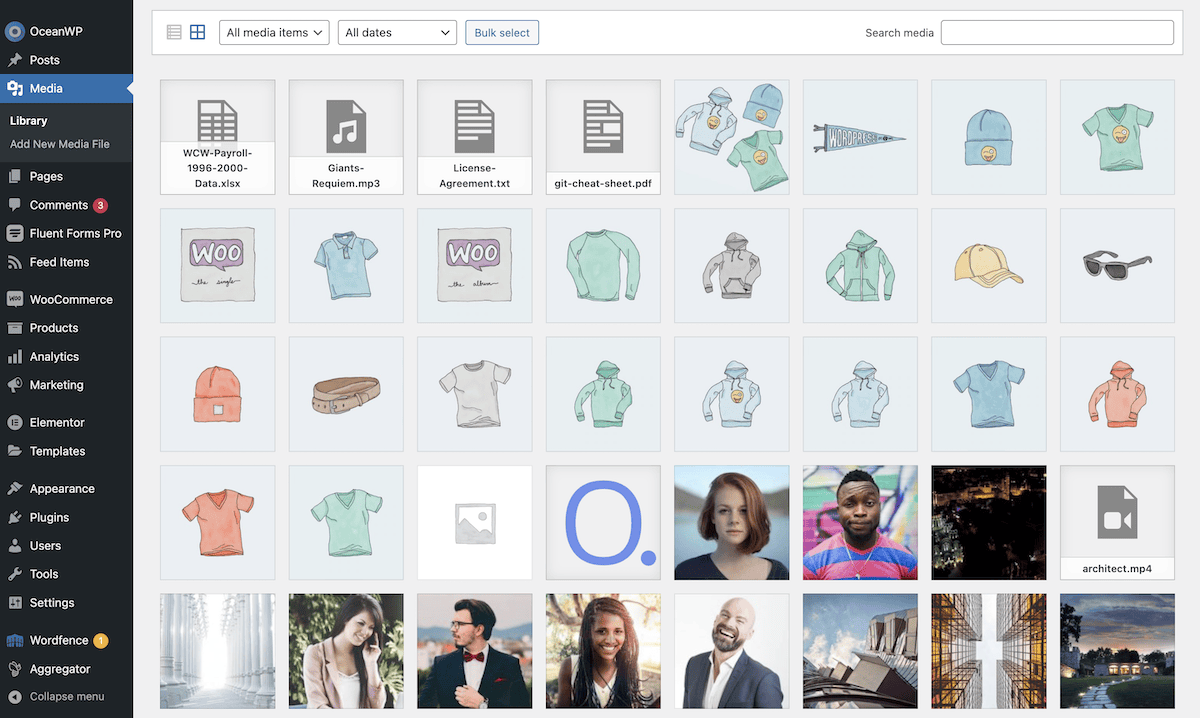Click the Elementor sidebar icon
1200x718 pixels.
pyautogui.click(x=14, y=422)
